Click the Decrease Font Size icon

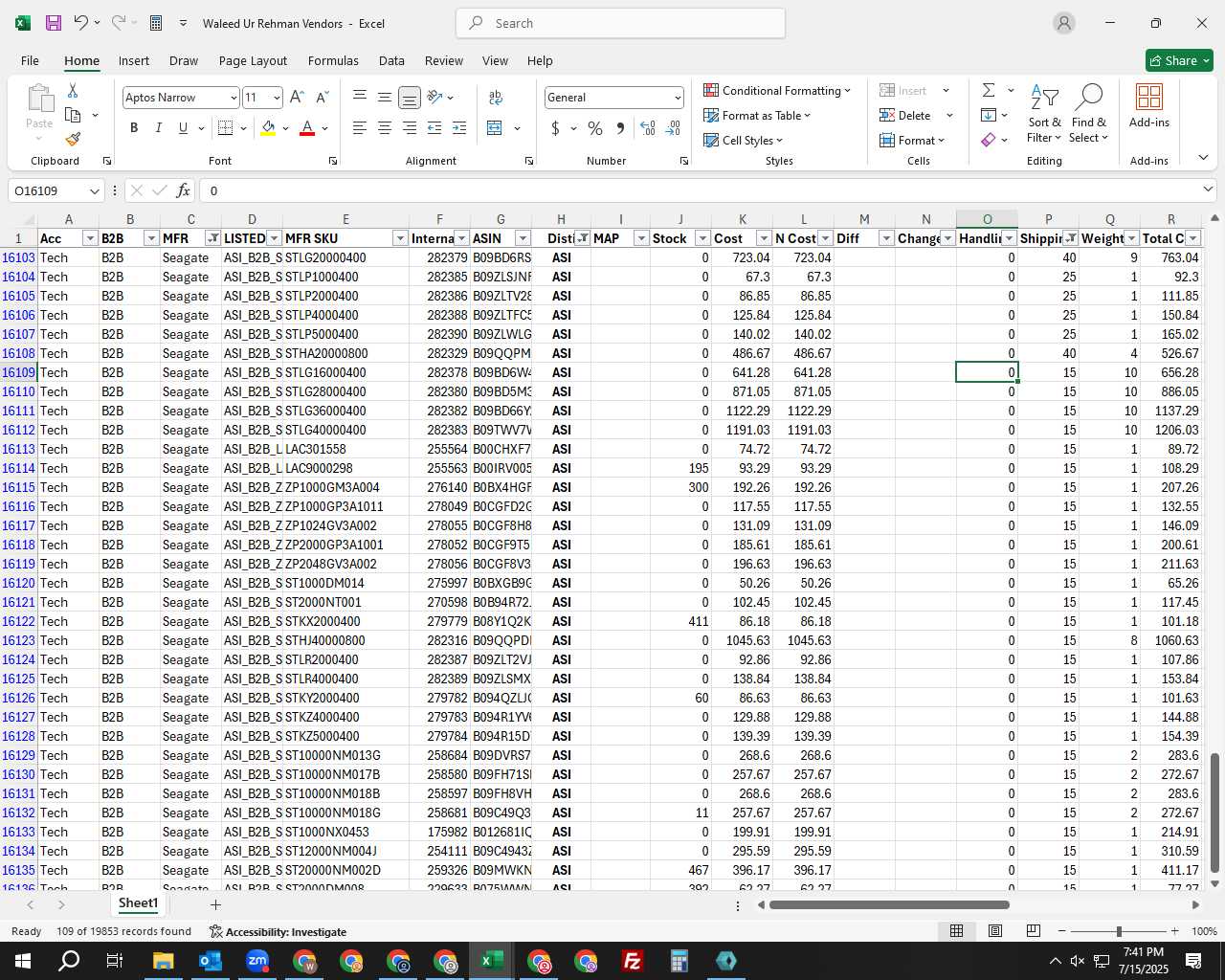click(x=322, y=97)
